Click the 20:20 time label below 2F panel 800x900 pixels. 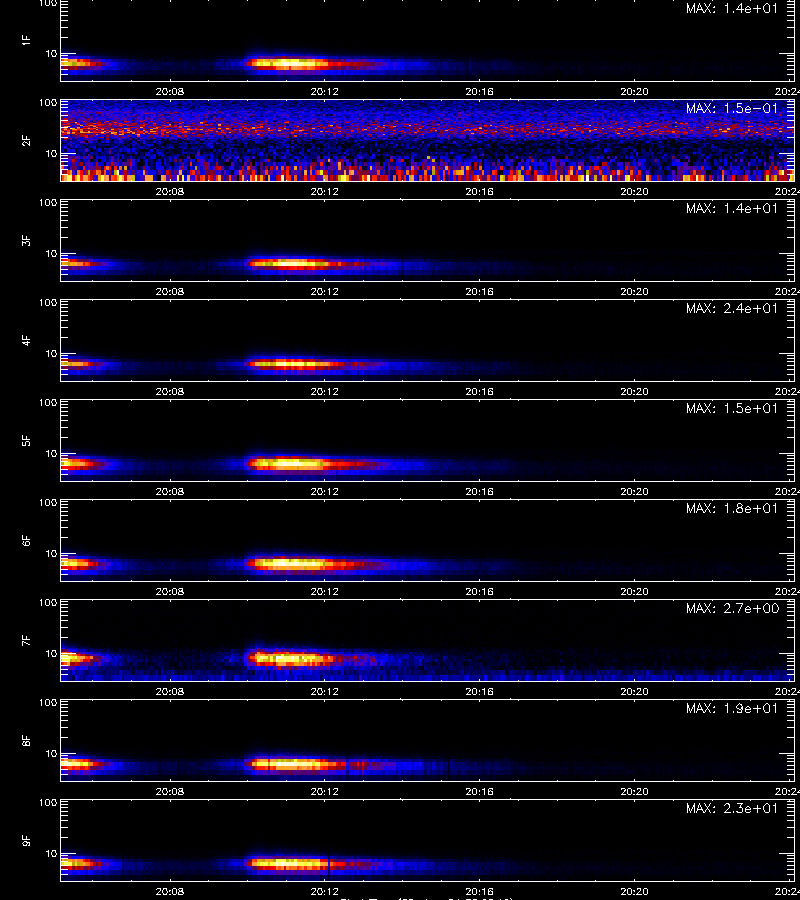tap(635, 191)
